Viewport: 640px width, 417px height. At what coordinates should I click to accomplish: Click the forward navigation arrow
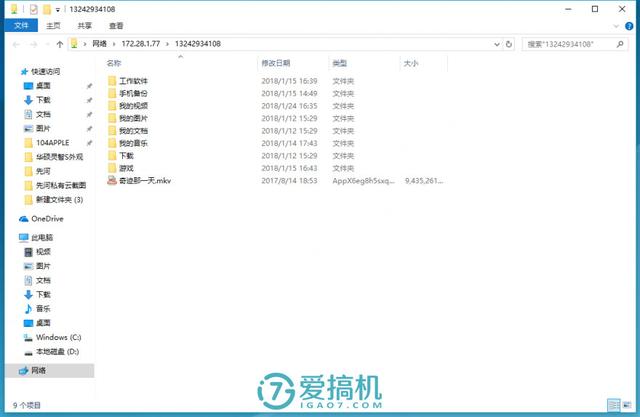[33, 44]
